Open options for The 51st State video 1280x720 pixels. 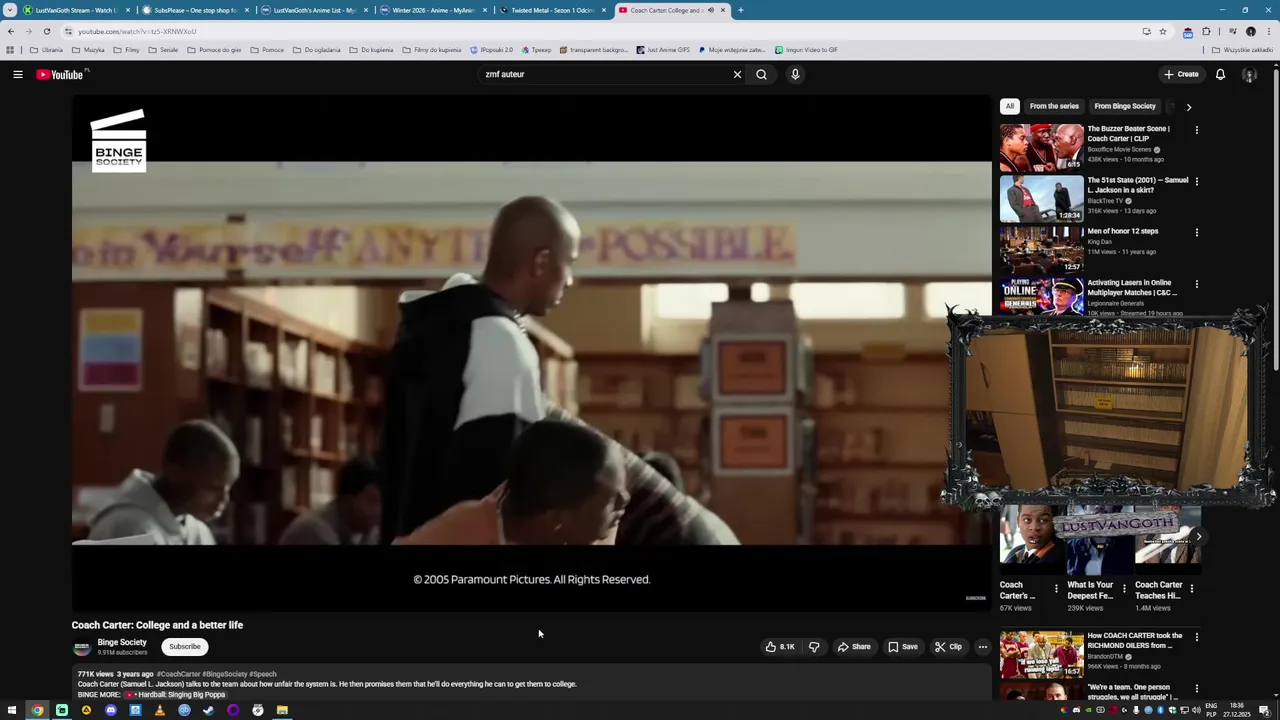click(1196, 181)
